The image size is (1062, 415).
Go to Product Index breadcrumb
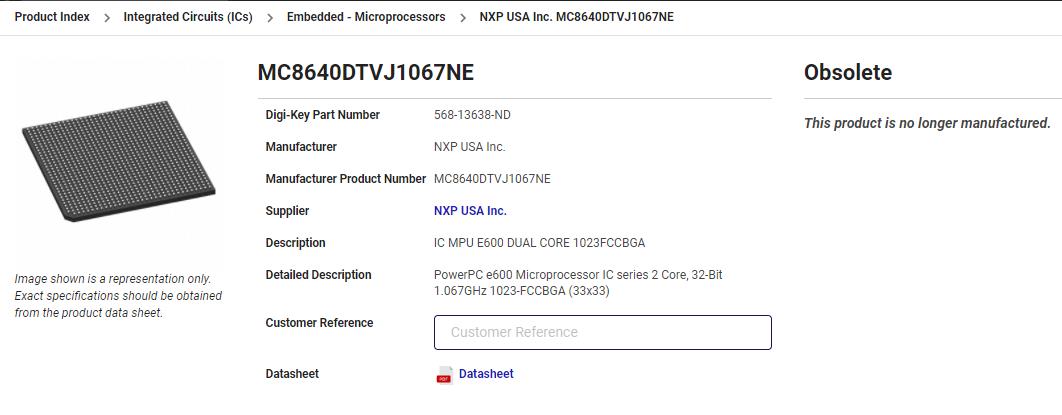[x=52, y=17]
